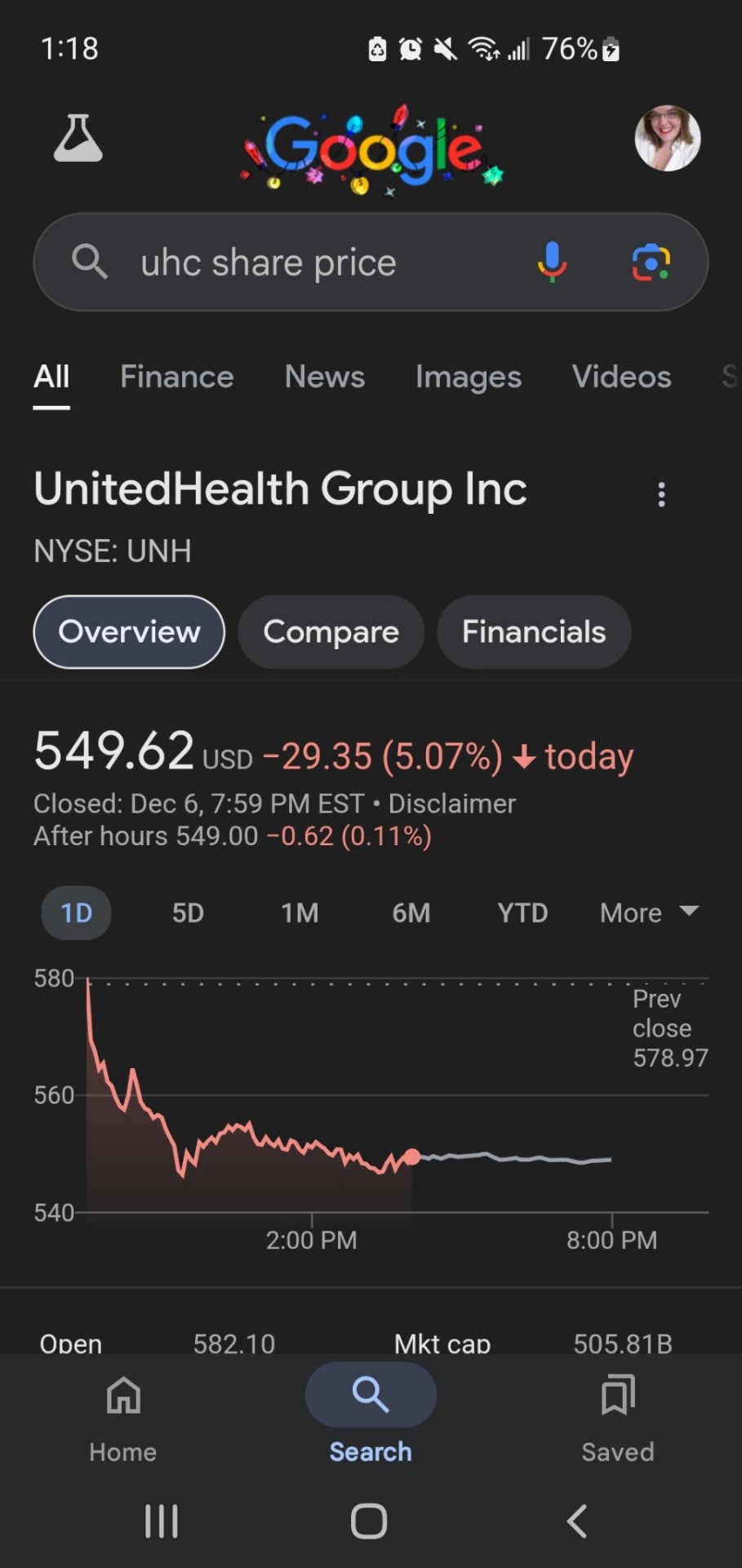
Task: Switch chart to 5D range
Action: [188, 912]
